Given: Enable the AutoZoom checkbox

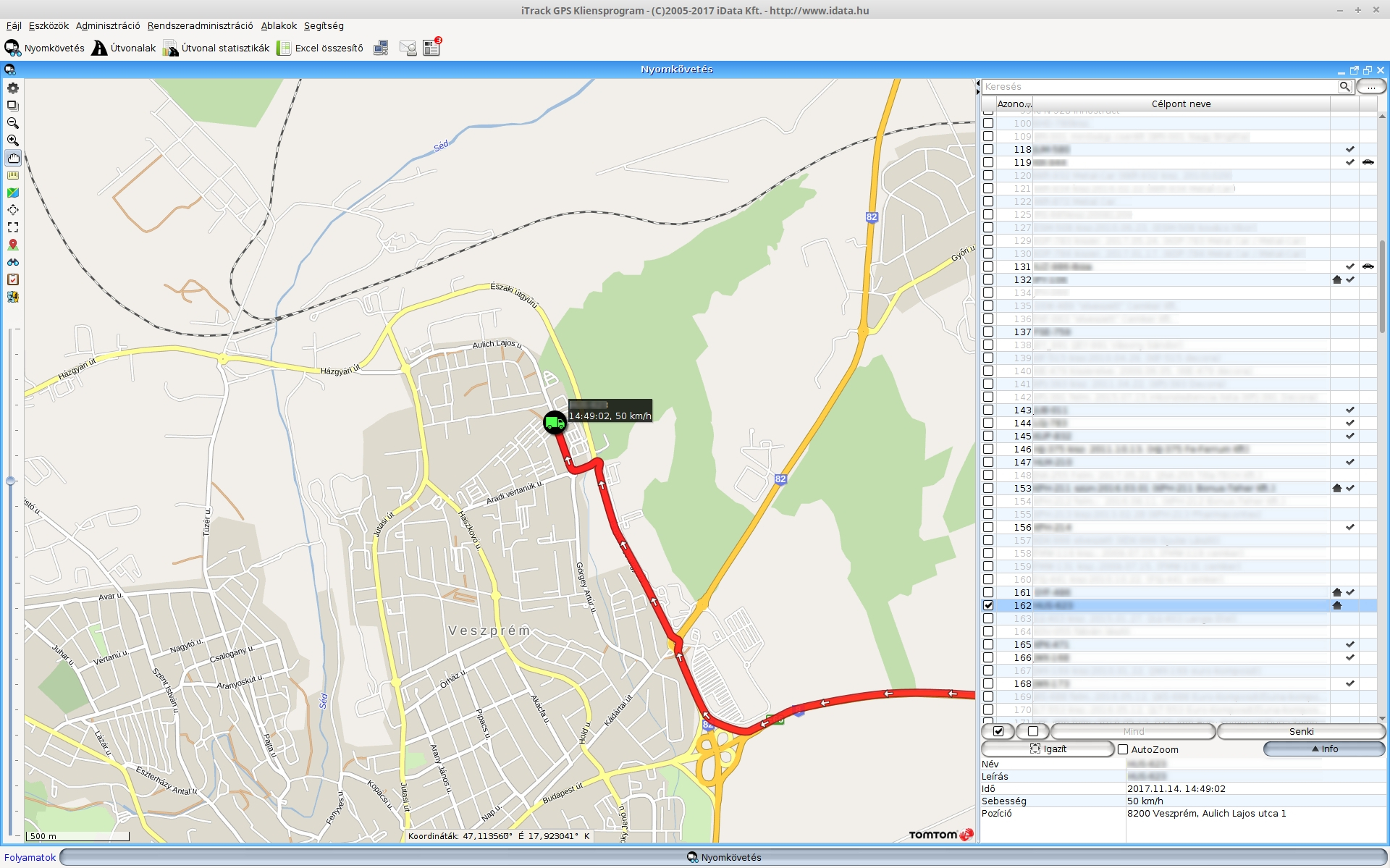Looking at the screenshot, I should tap(1123, 749).
